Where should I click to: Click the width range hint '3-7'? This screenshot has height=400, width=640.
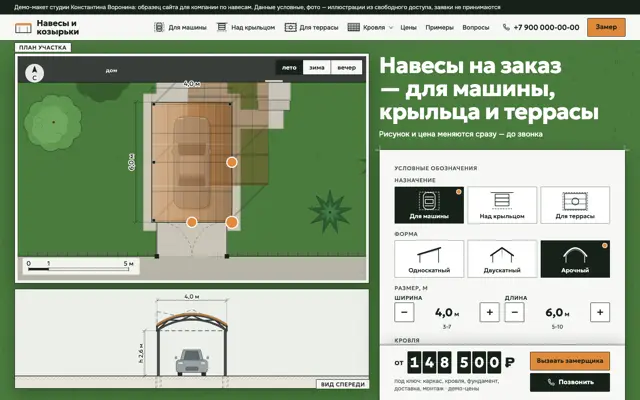447,327
